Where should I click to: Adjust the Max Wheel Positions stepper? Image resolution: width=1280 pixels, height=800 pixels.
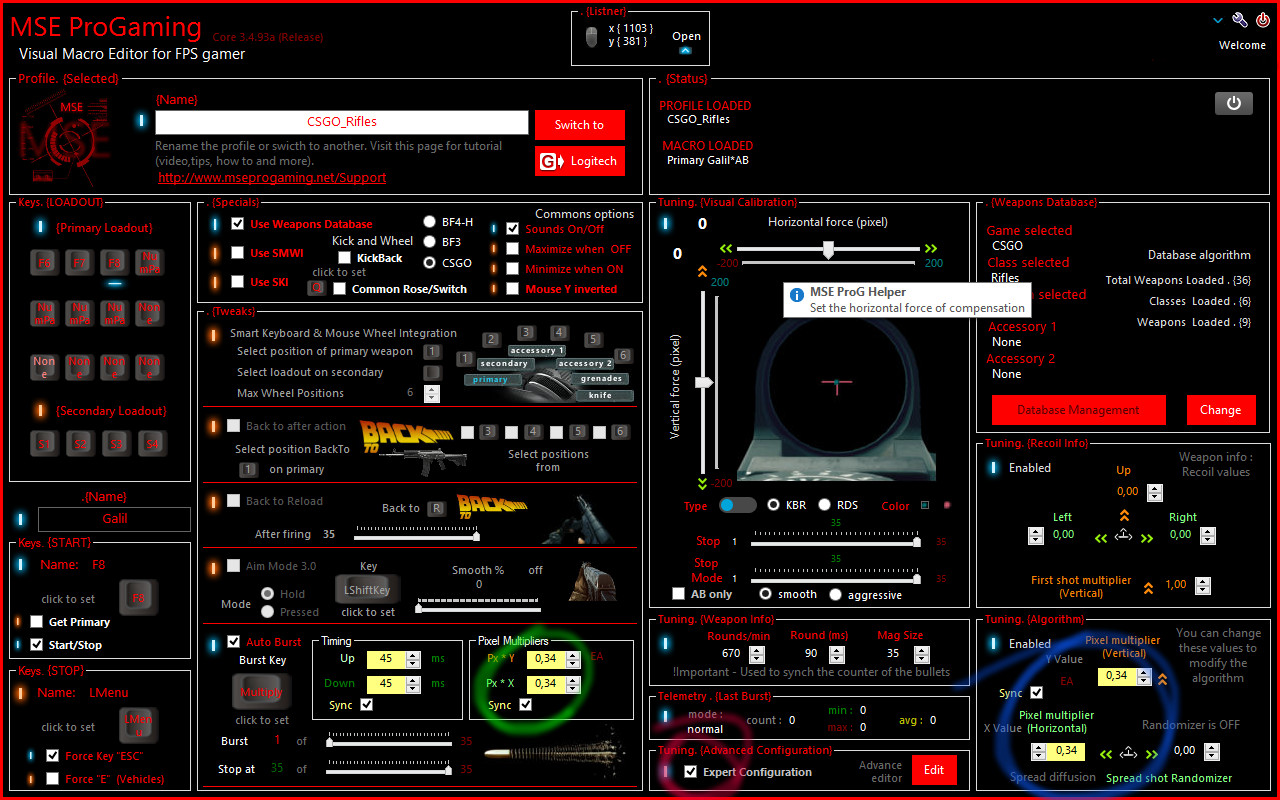pyautogui.click(x=432, y=393)
